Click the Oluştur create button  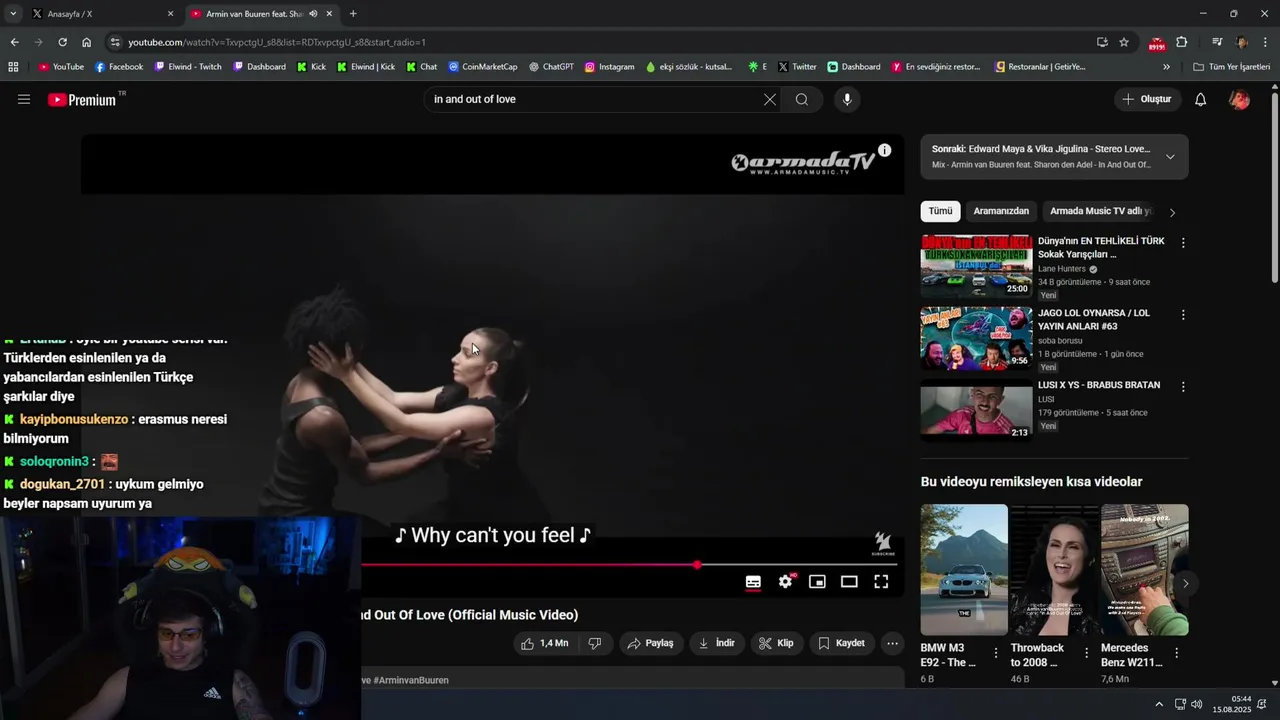click(1146, 99)
